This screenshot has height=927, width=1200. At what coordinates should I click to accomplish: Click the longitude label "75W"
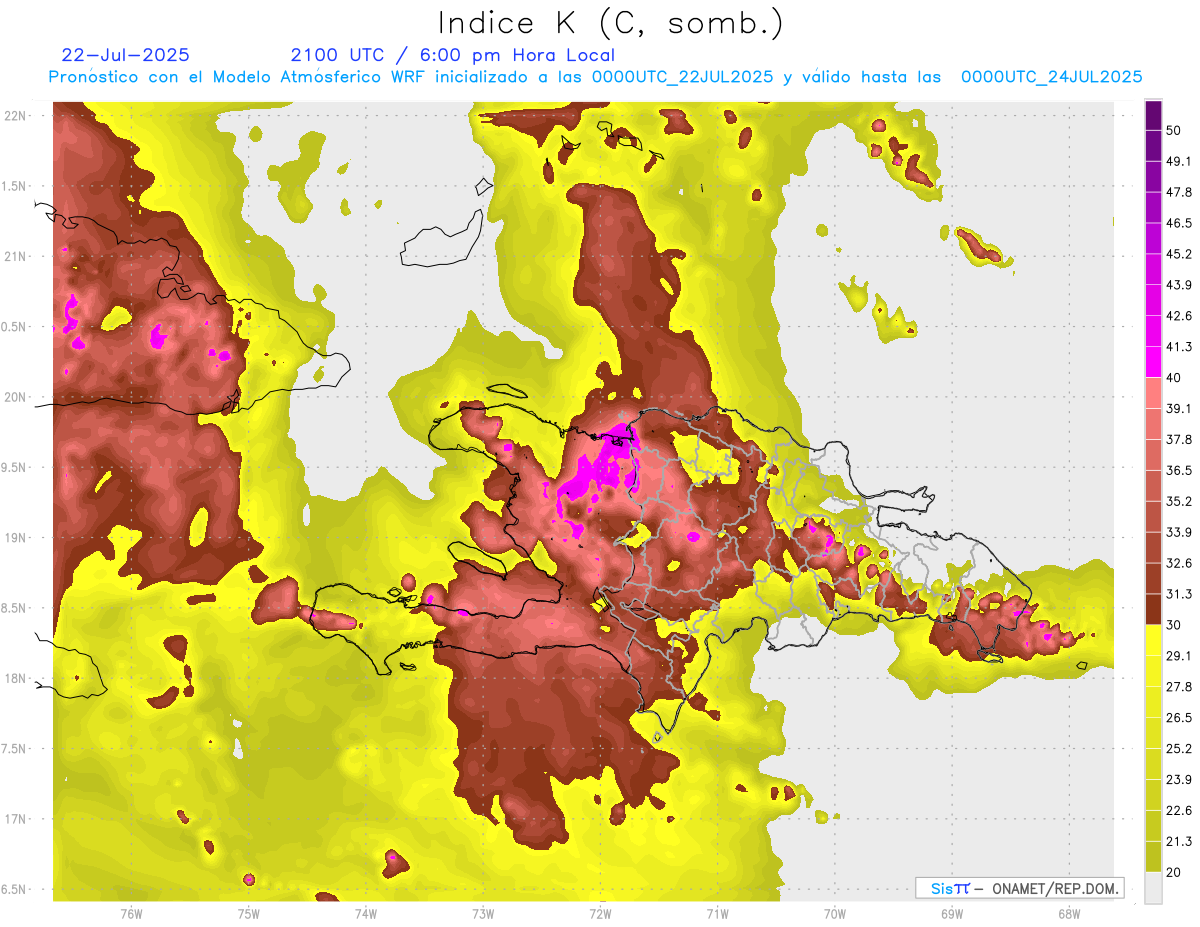[x=248, y=913]
